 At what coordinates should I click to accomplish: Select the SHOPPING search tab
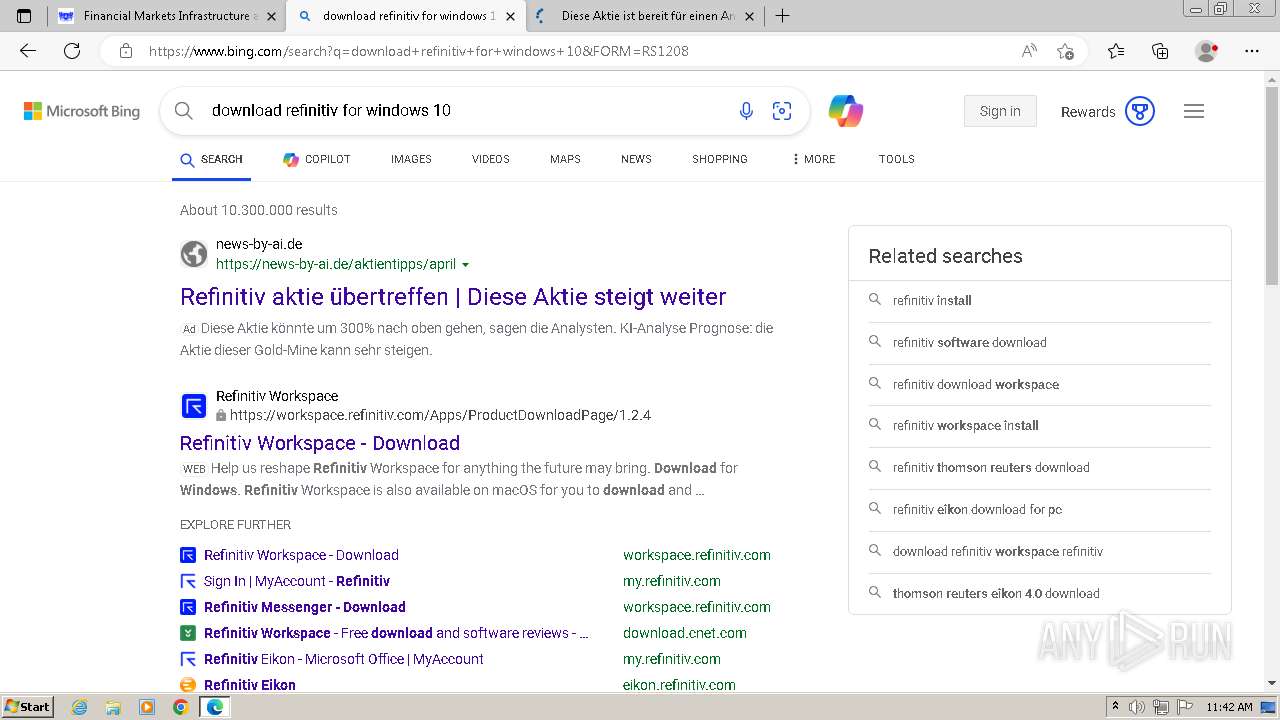tap(720, 159)
